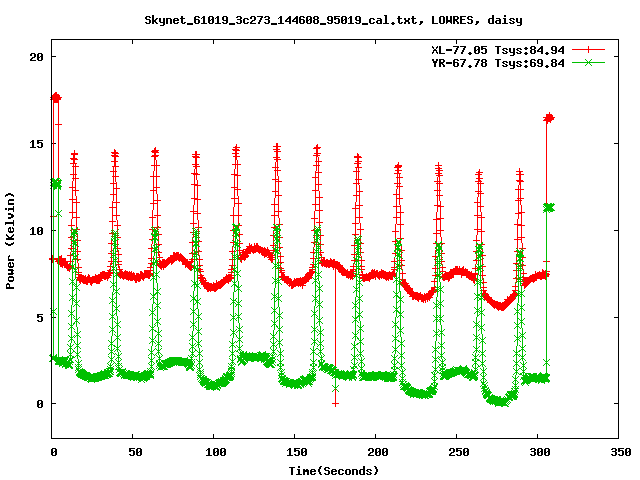
Task: Click the y-axis tick label 10
Action: (35, 230)
